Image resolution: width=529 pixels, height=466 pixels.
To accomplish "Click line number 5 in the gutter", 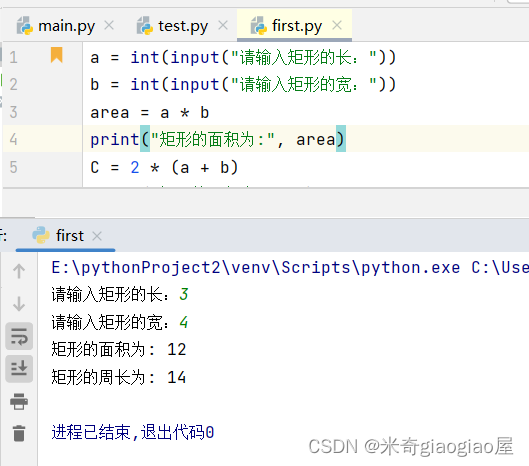I will click(13, 167).
